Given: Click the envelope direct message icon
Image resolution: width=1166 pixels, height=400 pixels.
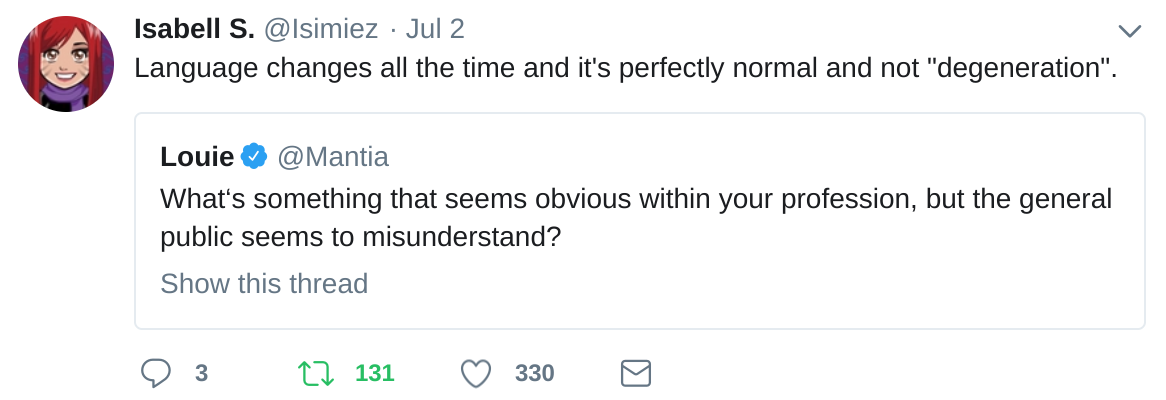Looking at the screenshot, I should [636, 374].
